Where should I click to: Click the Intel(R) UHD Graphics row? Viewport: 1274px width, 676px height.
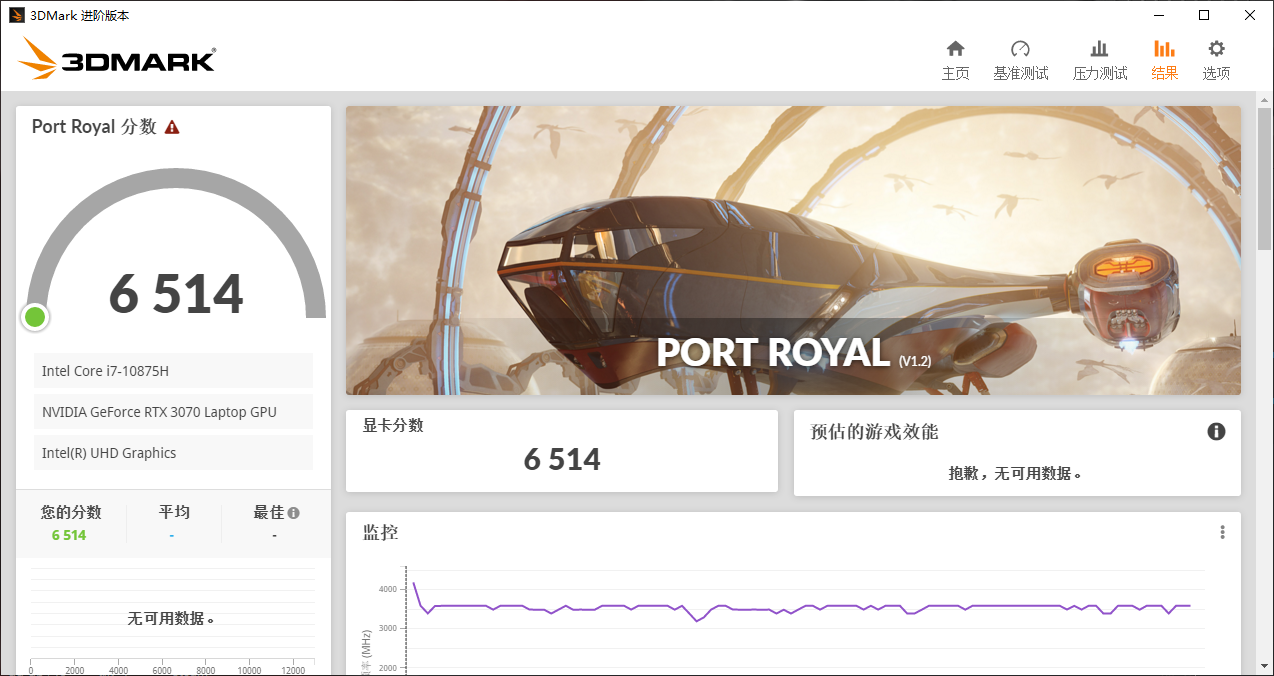(173, 453)
